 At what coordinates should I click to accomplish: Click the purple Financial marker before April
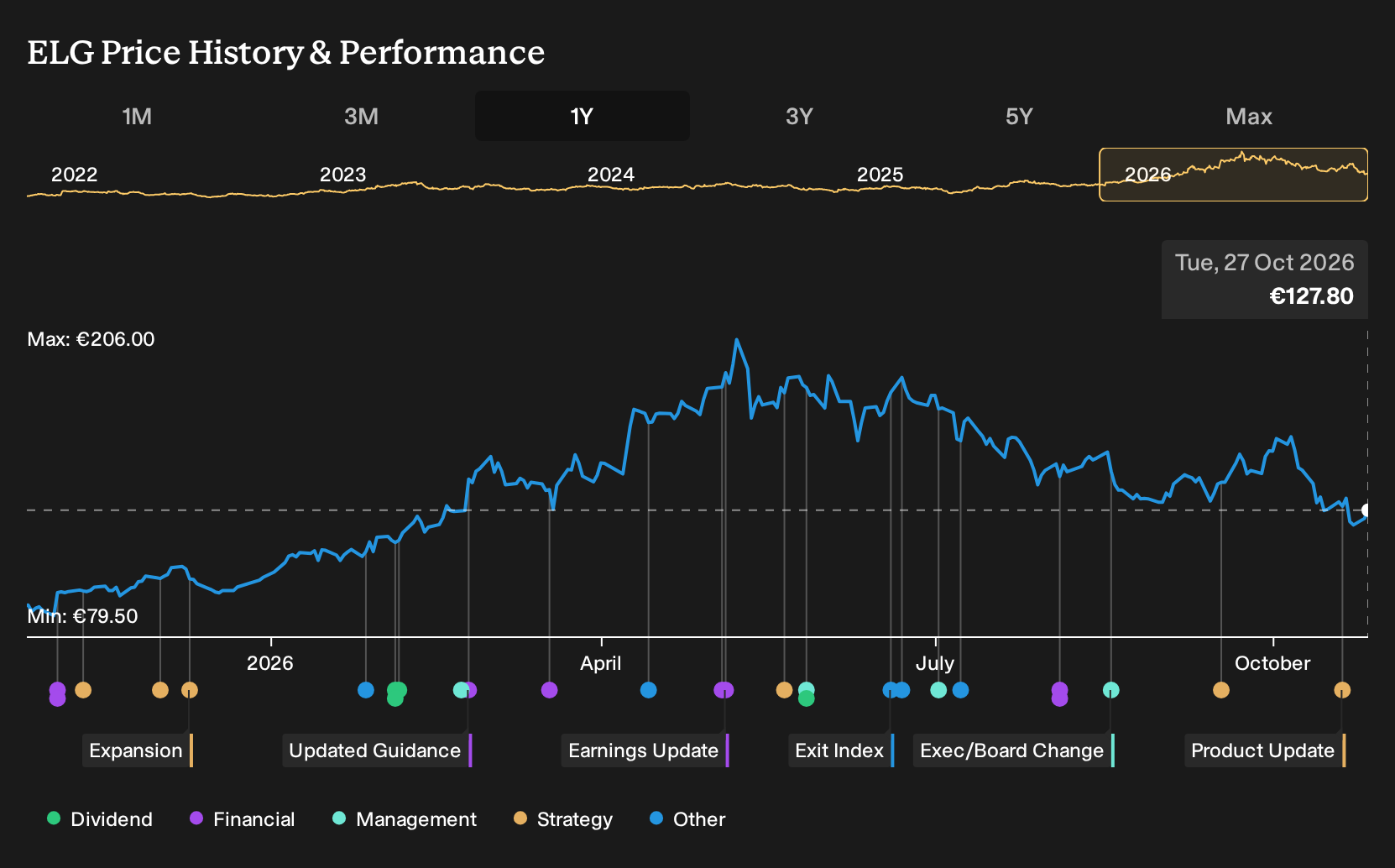coord(549,690)
